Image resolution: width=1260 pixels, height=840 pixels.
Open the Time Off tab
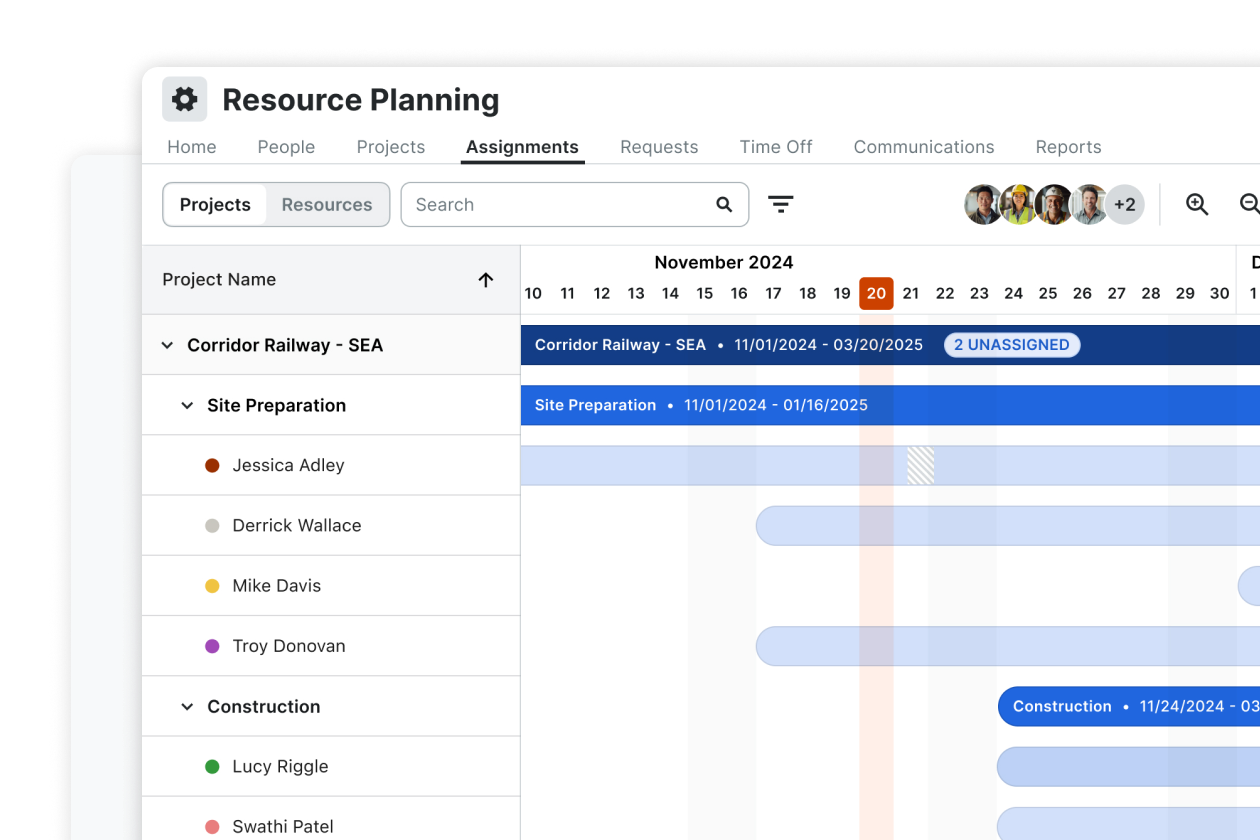point(776,147)
